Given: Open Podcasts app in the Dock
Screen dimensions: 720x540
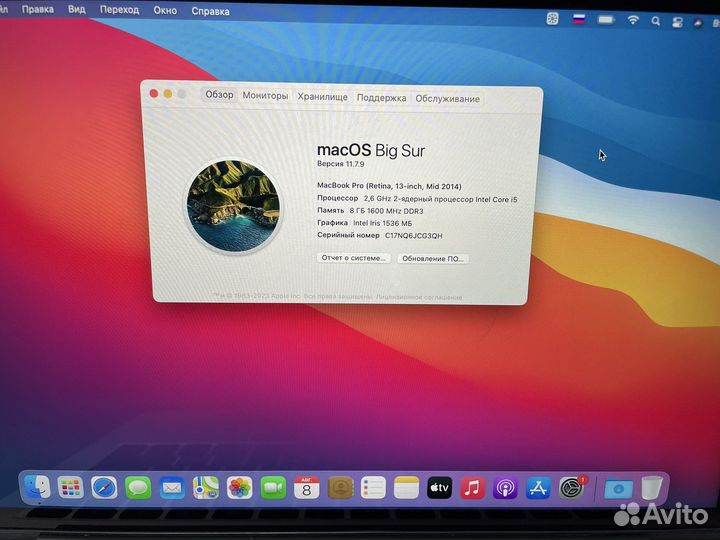Looking at the screenshot, I should [505, 487].
